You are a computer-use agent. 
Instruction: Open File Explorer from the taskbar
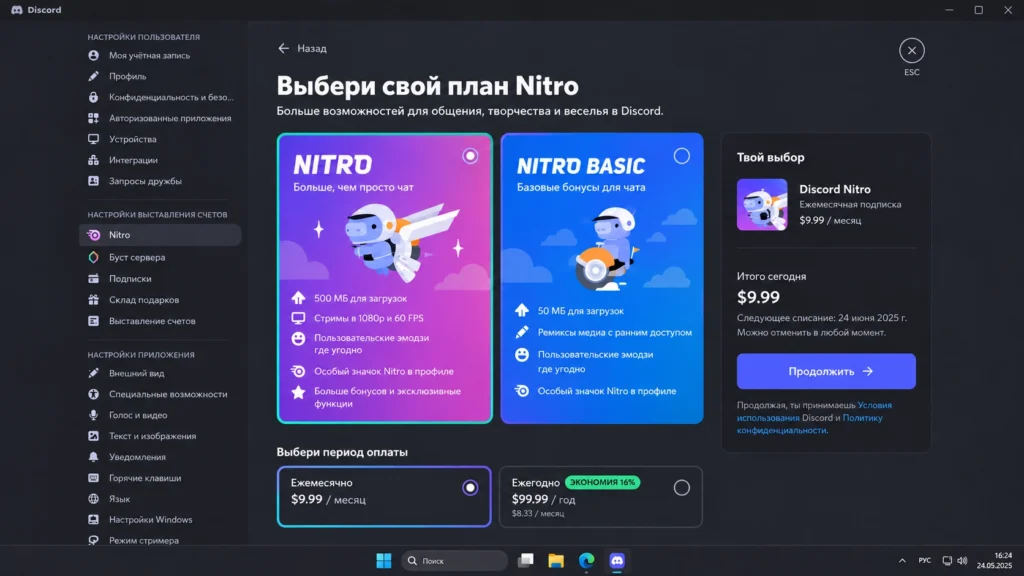click(556, 561)
